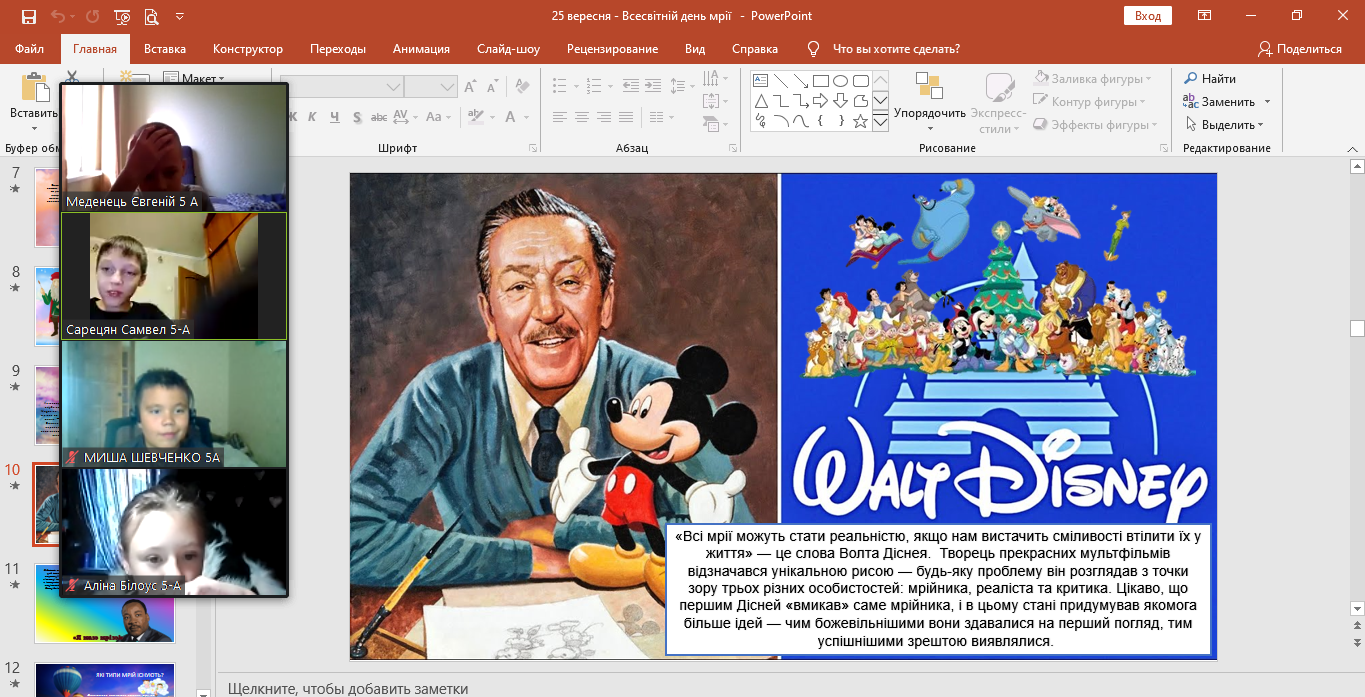Select the five-point star shape
The image size is (1365, 697).
coord(860,121)
